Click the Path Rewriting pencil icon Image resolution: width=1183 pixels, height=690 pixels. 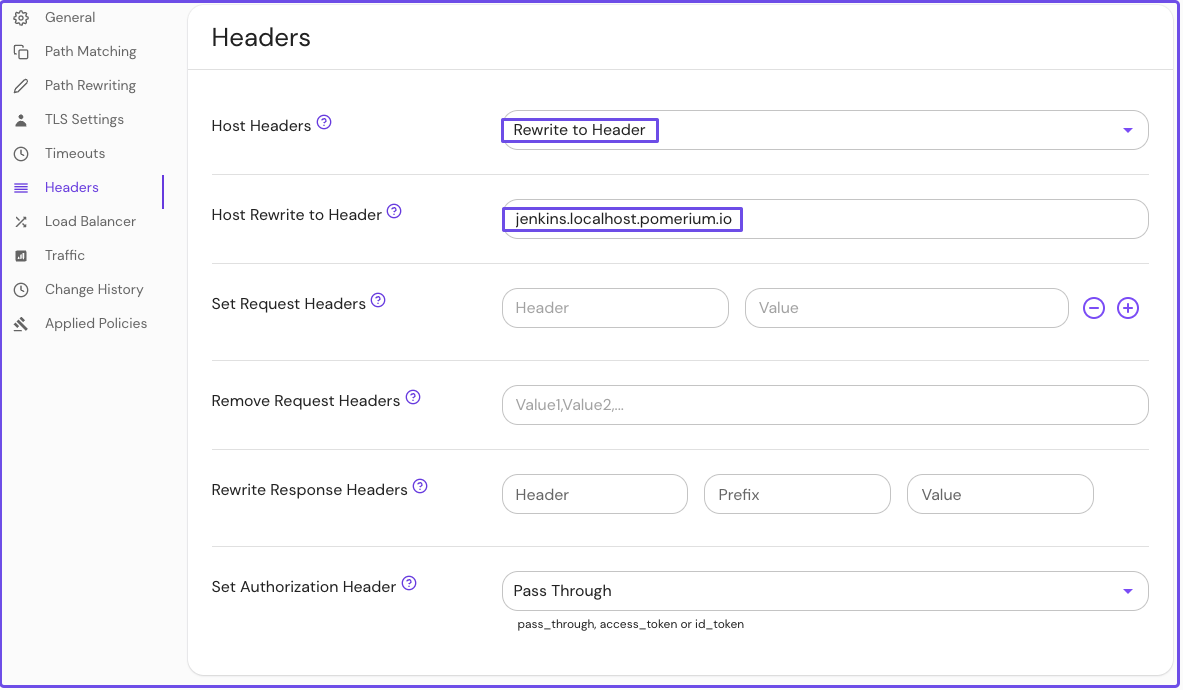[x=20, y=85]
